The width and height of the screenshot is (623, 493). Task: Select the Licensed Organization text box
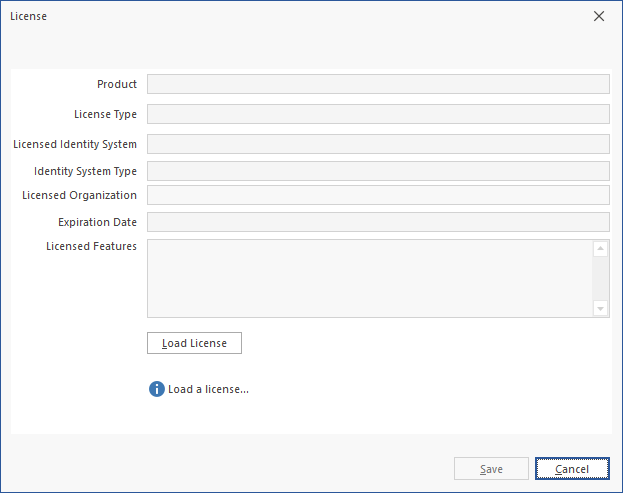tap(378, 195)
